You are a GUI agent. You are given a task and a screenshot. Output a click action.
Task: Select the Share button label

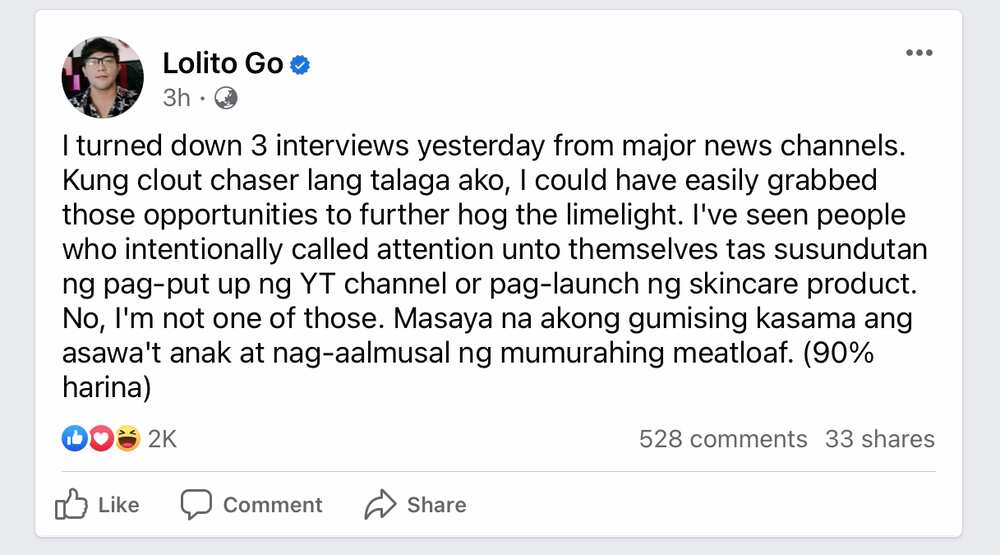[437, 505]
